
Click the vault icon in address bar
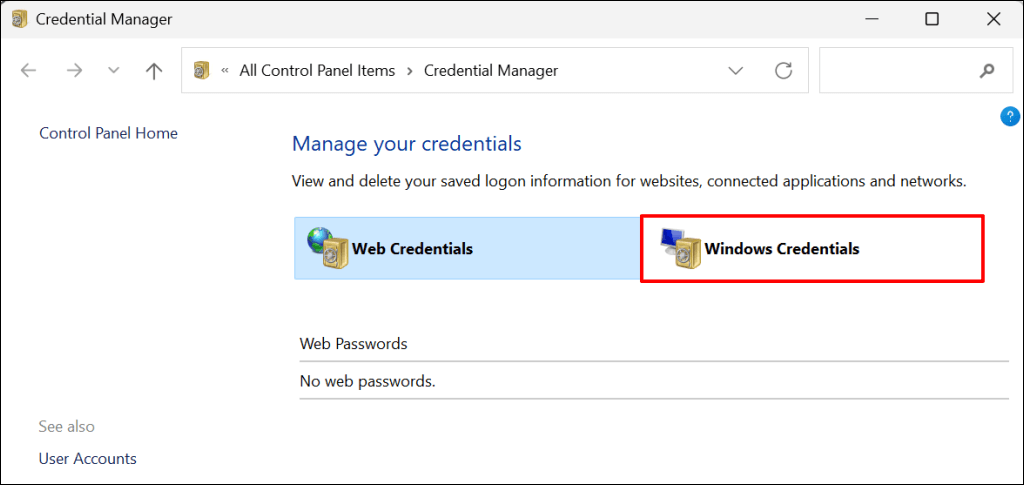(202, 71)
